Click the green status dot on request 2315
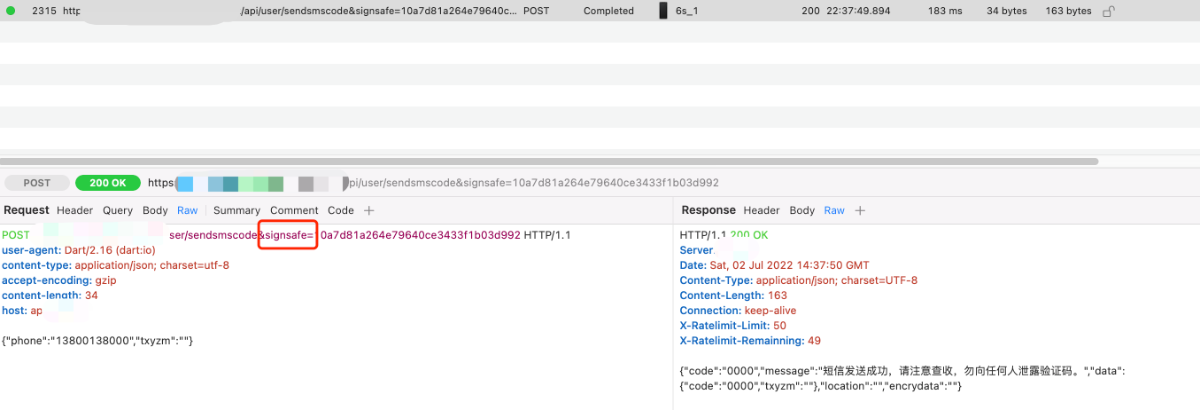This screenshot has height=410, width=1200. (x=11, y=11)
